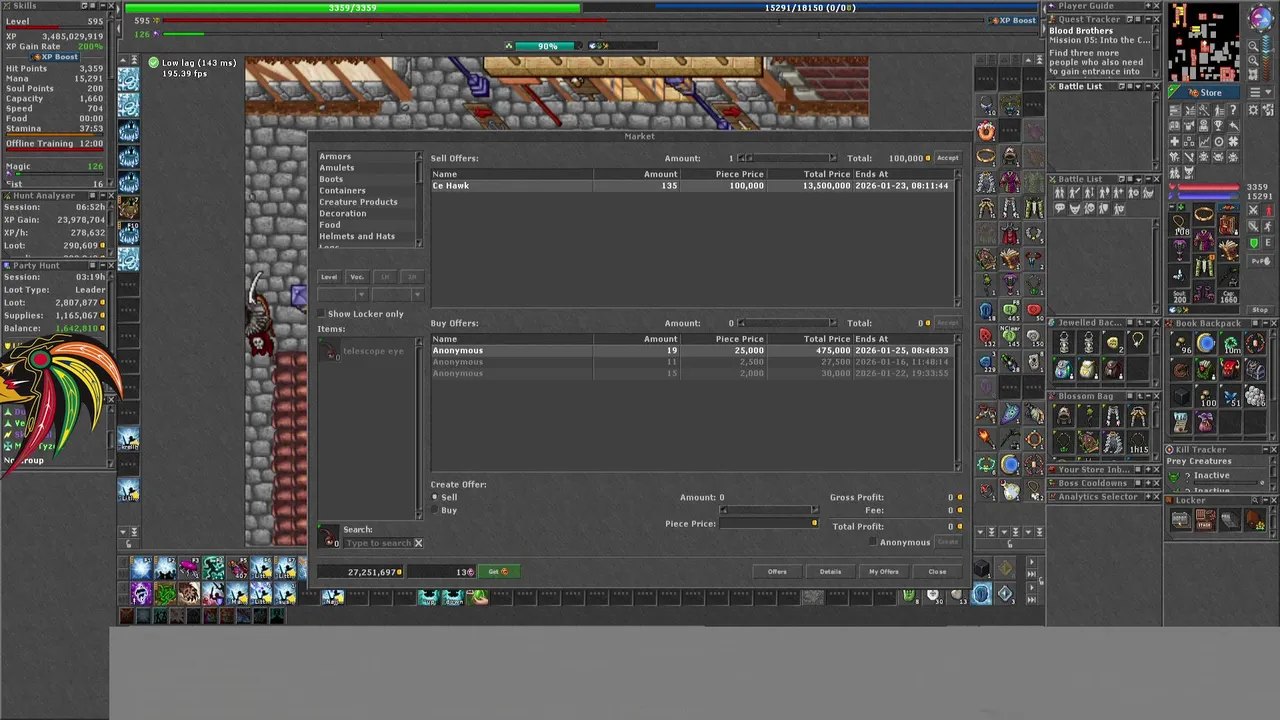Screen dimensions: 1280x720
Task: Select Armors category
Action: click(335, 156)
